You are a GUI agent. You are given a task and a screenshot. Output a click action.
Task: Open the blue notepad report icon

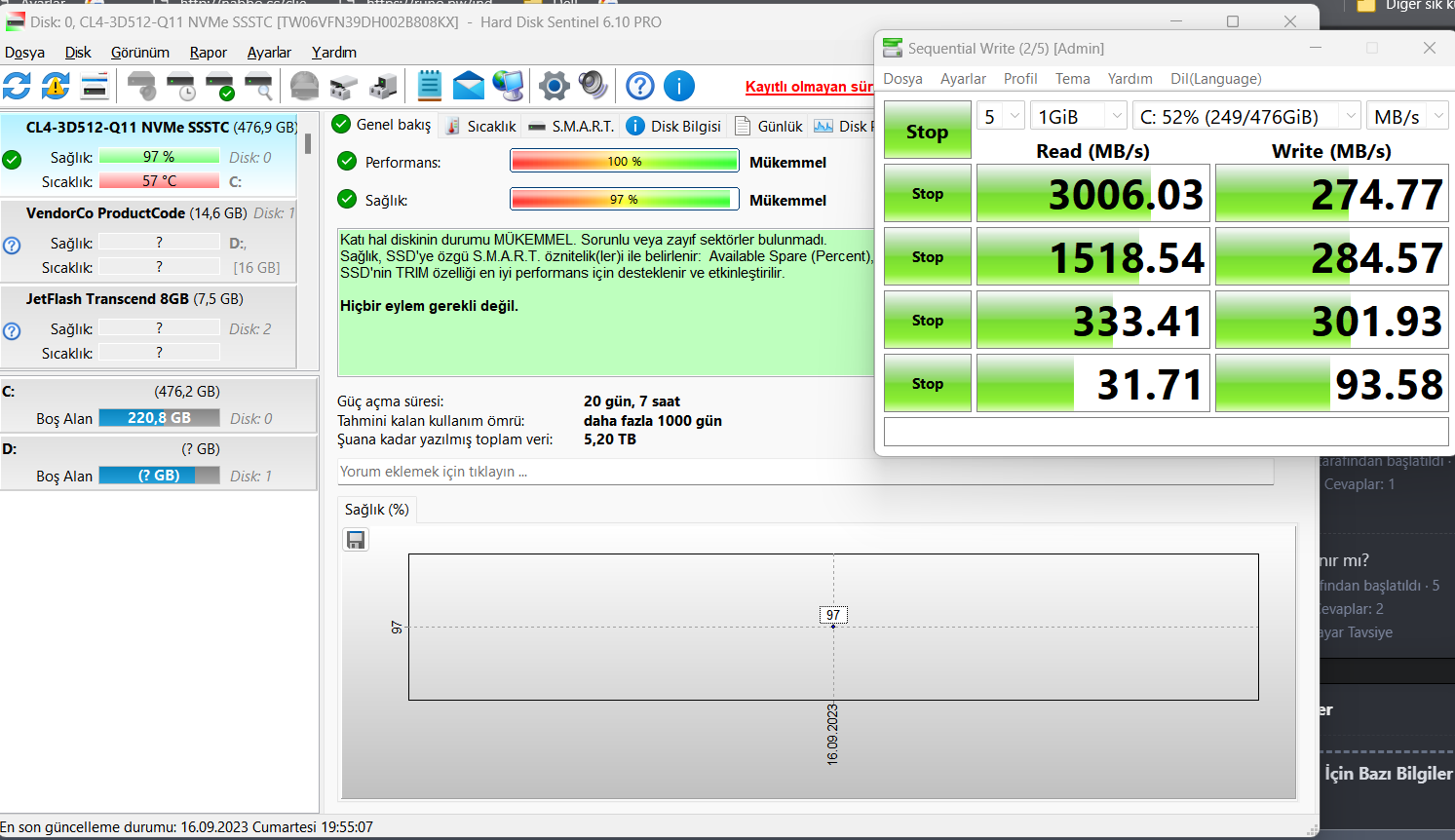tap(430, 86)
